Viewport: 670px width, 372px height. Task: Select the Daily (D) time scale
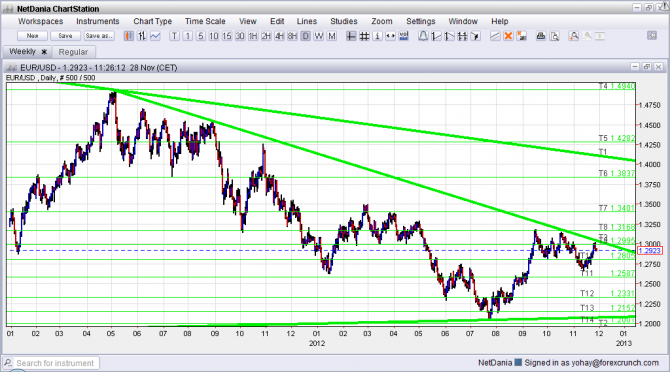(x=306, y=36)
